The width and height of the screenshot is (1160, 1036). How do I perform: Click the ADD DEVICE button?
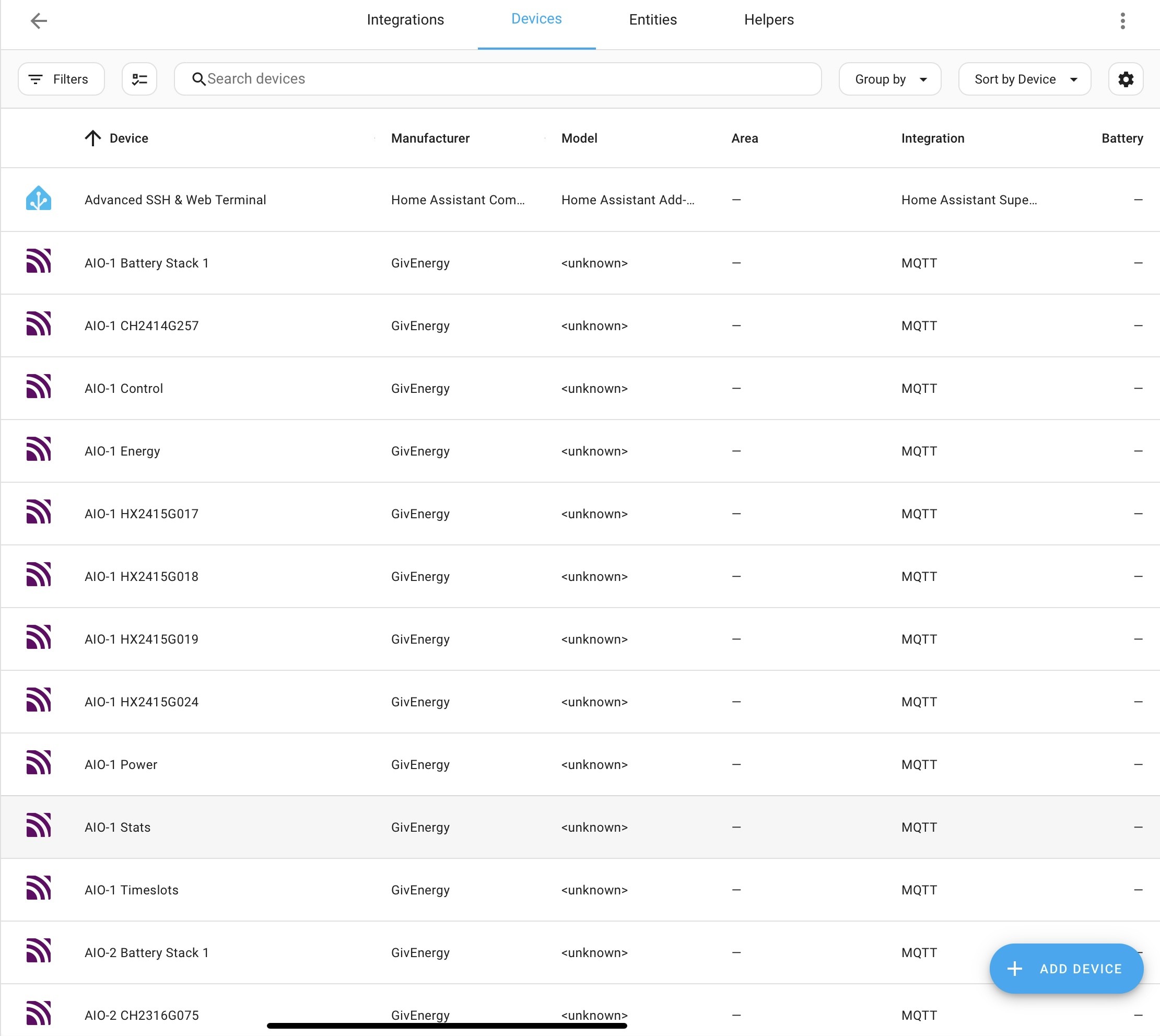[x=1066, y=969]
